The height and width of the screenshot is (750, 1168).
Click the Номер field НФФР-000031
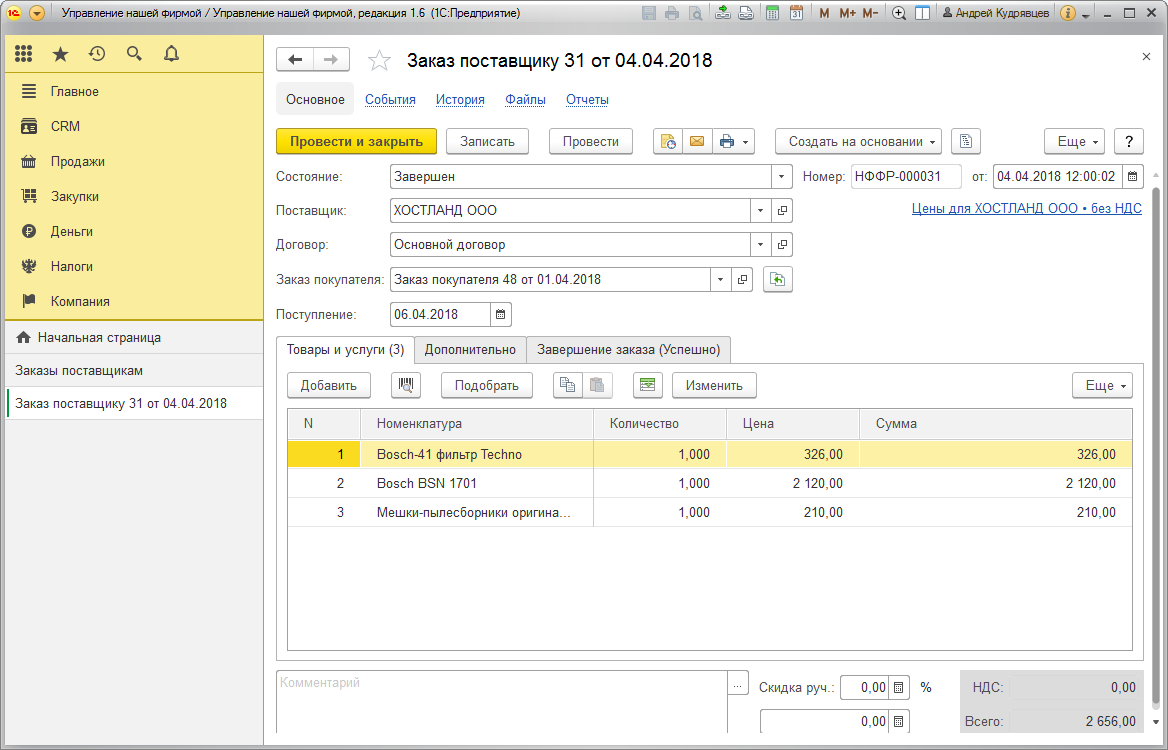[x=906, y=177]
